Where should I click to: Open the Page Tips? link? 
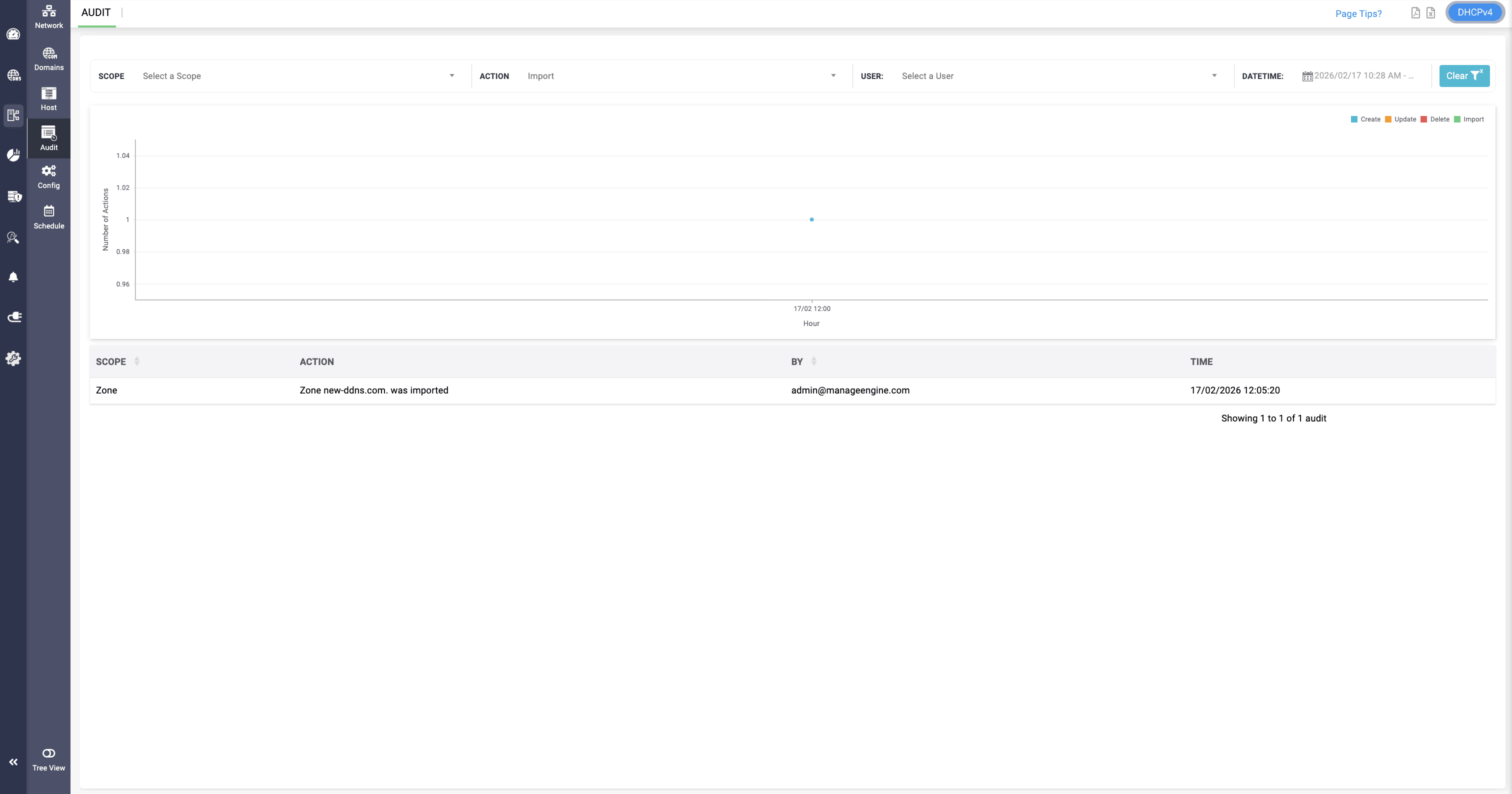[1358, 13]
